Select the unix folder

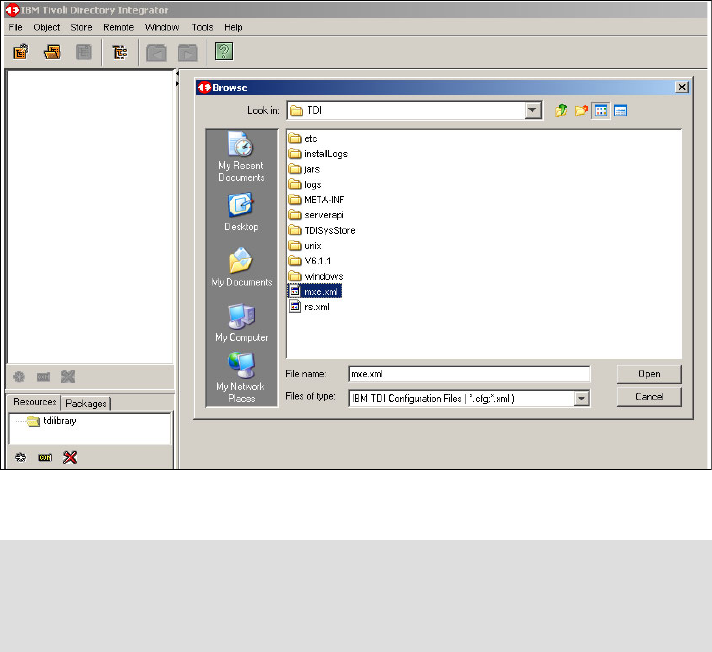click(305, 246)
